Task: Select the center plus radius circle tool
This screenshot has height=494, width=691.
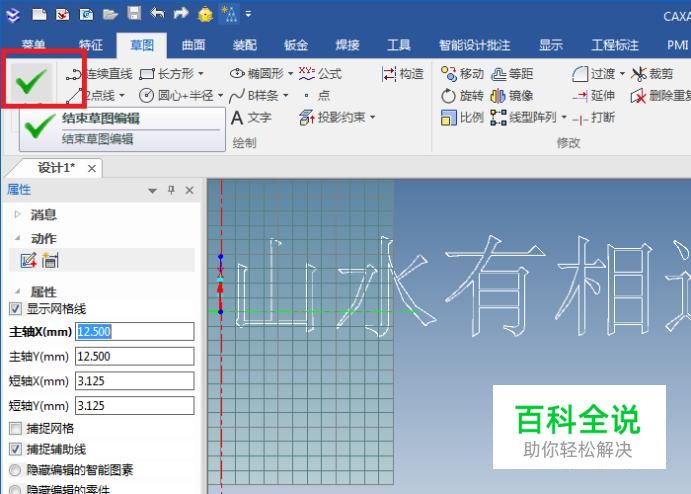Action: tap(176, 95)
